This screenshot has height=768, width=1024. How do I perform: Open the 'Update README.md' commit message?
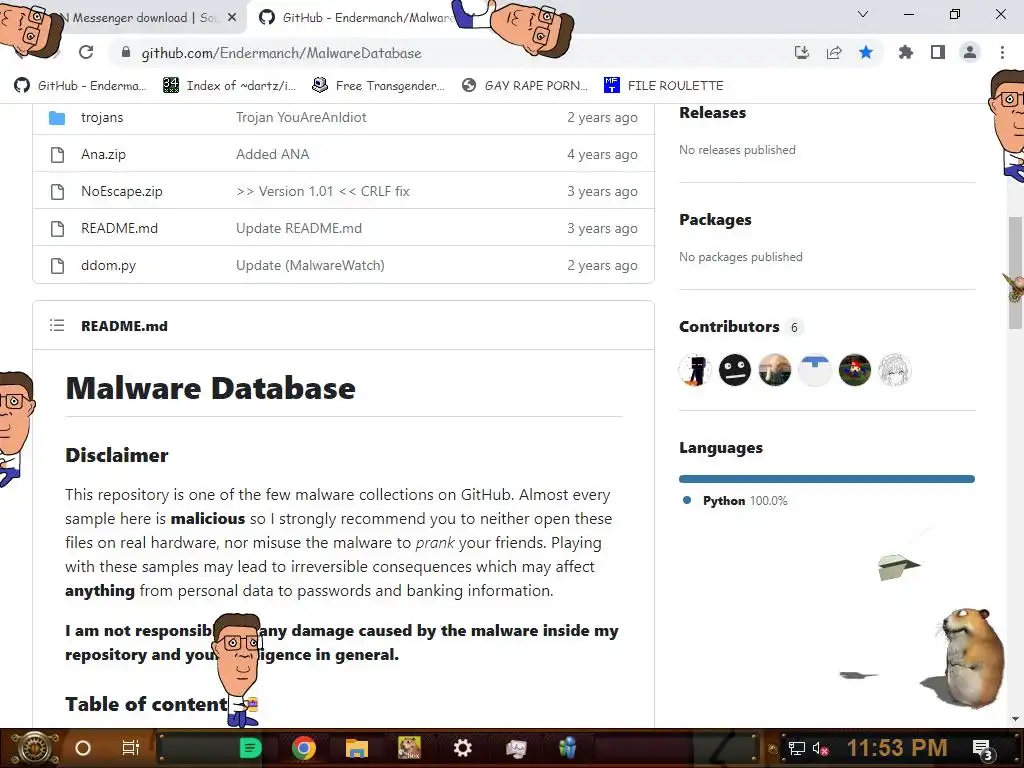pos(299,229)
